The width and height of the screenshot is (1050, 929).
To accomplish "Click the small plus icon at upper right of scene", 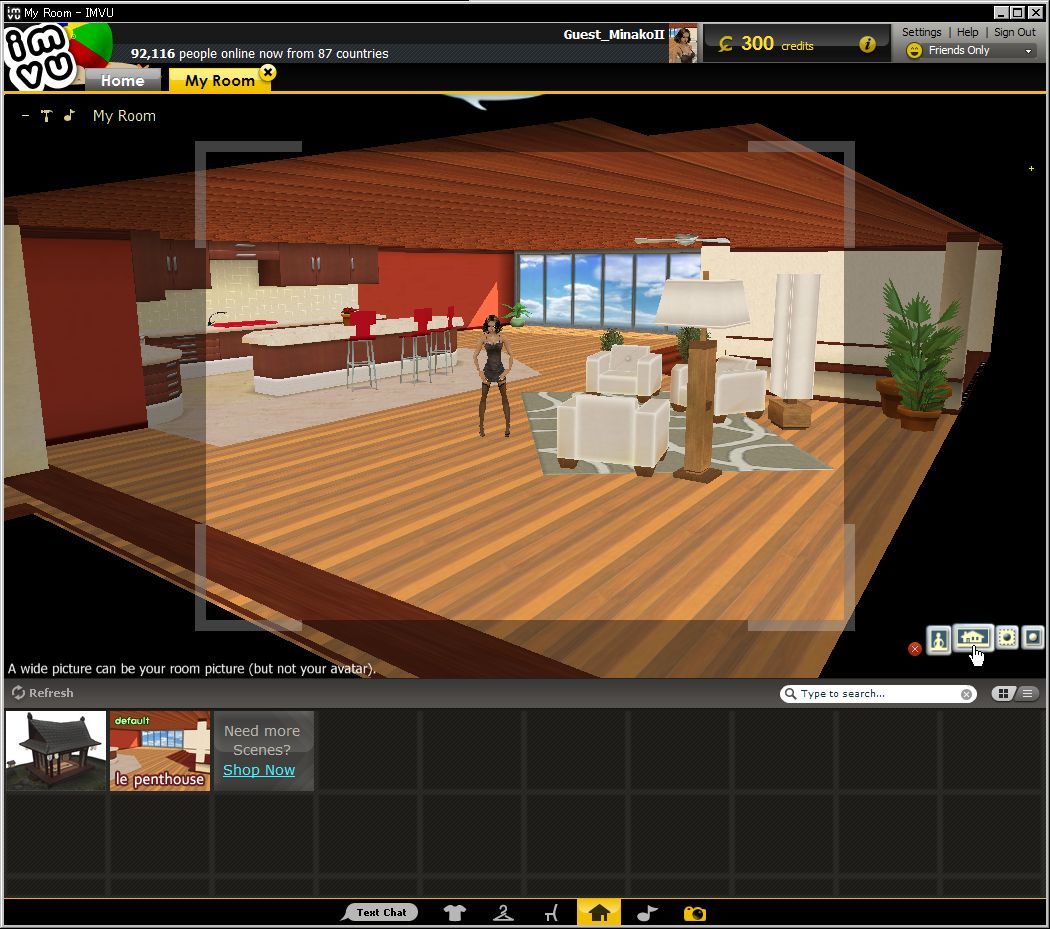I will [1031, 169].
